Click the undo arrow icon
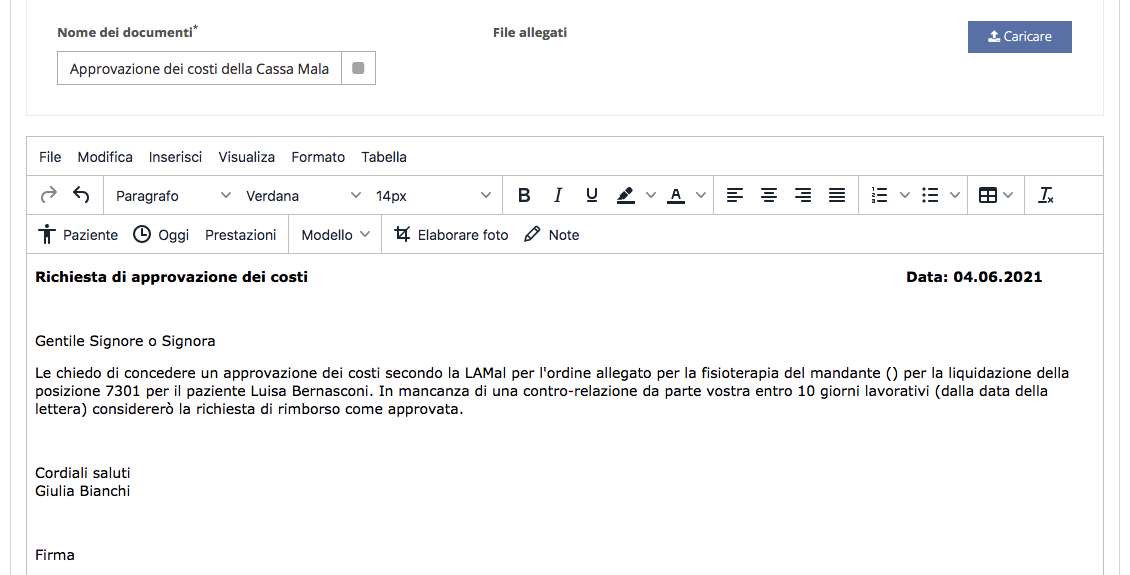Image resolution: width=1130 pixels, height=575 pixels. click(81, 195)
